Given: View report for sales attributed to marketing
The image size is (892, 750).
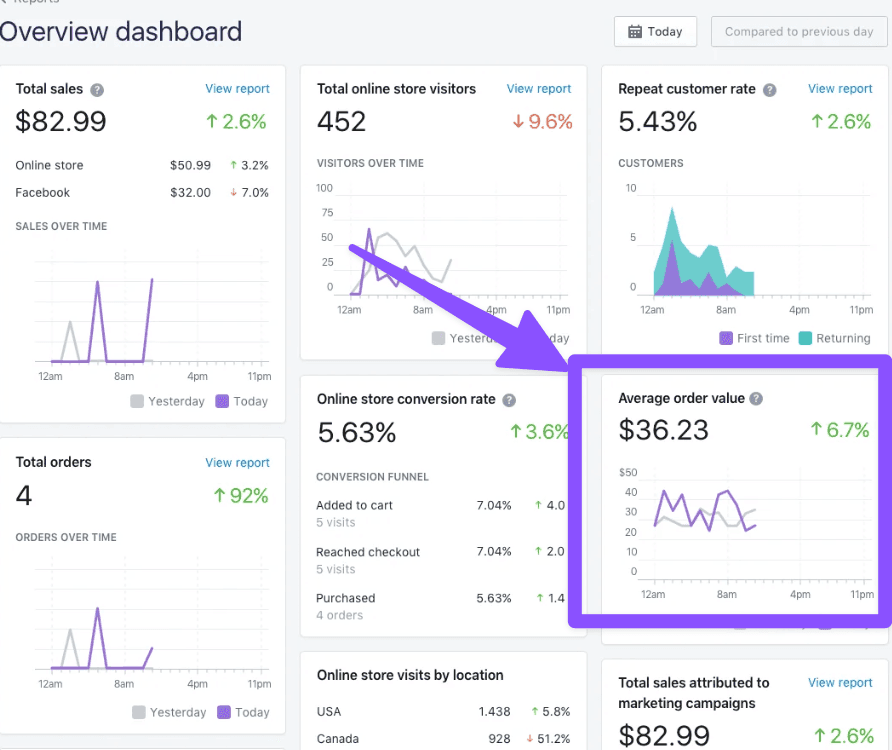Looking at the screenshot, I should pyautogui.click(x=840, y=683).
